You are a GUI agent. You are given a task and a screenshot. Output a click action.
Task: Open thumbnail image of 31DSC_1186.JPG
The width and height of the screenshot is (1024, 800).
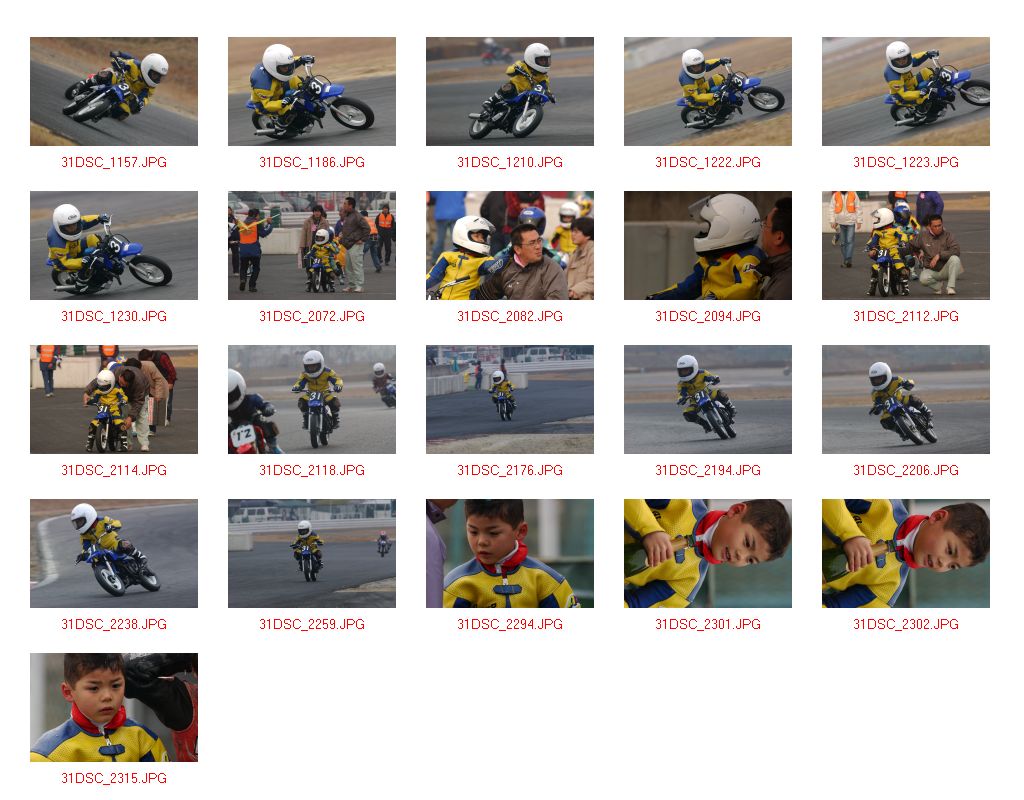312,91
